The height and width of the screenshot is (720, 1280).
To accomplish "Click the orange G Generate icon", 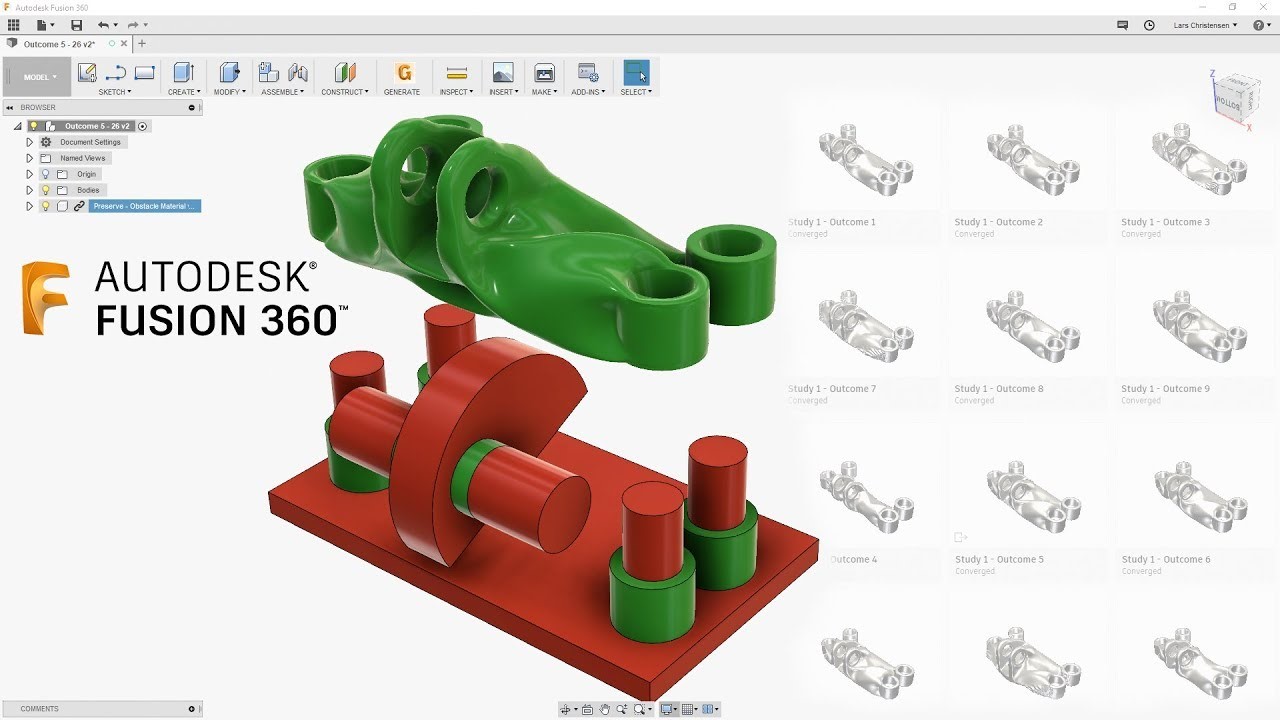I will [403, 72].
